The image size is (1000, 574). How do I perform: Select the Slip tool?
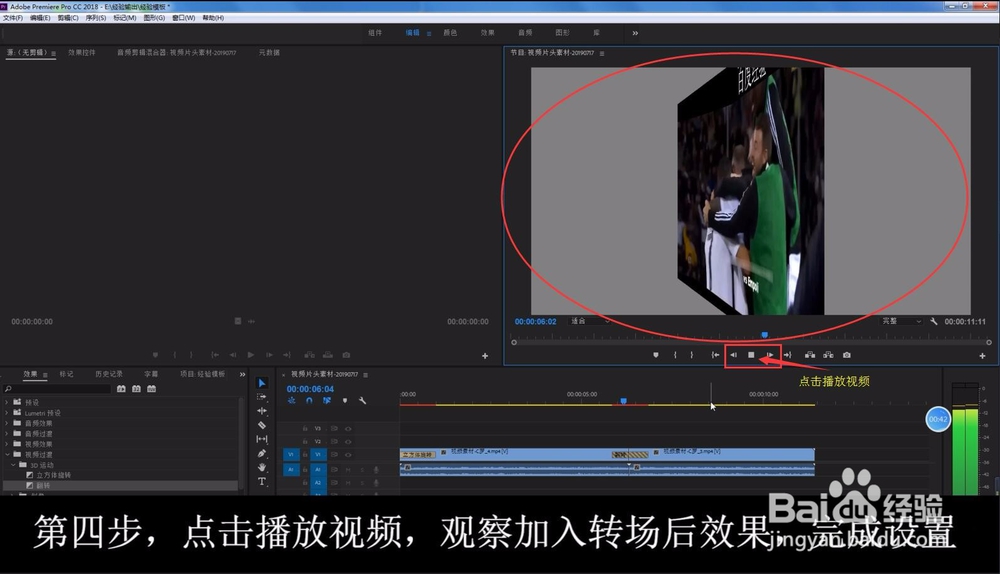(x=261, y=439)
